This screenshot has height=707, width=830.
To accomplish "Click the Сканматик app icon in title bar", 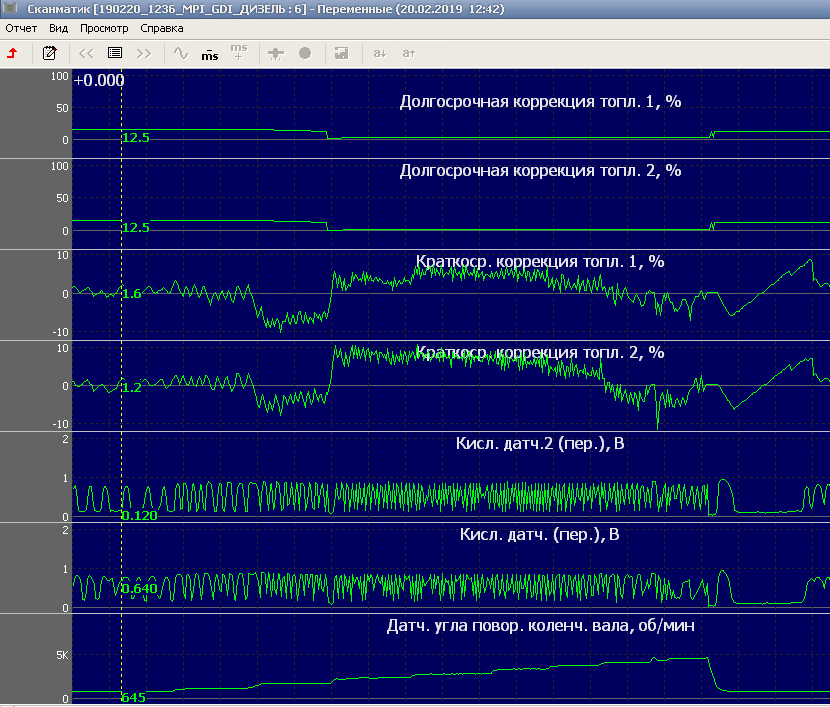I will coord(10,8).
